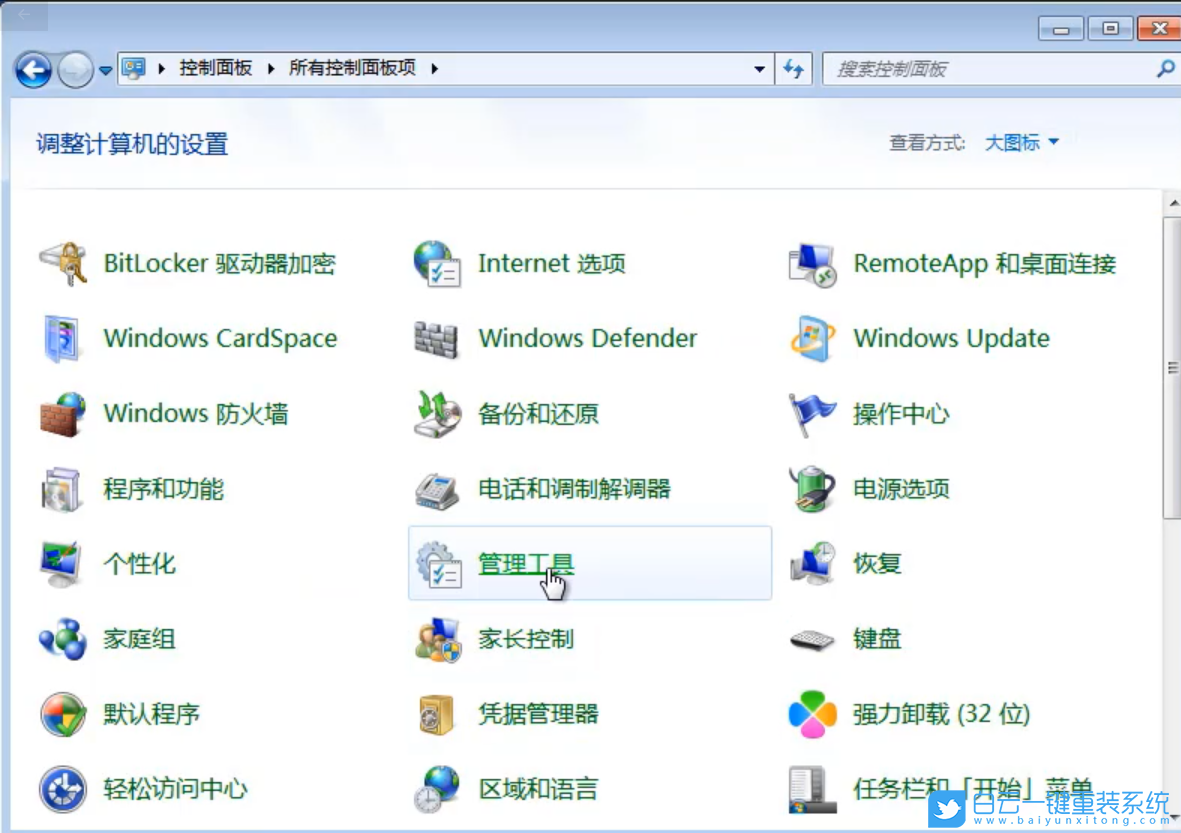
Task: Open 家长控制
Action: pos(527,638)
